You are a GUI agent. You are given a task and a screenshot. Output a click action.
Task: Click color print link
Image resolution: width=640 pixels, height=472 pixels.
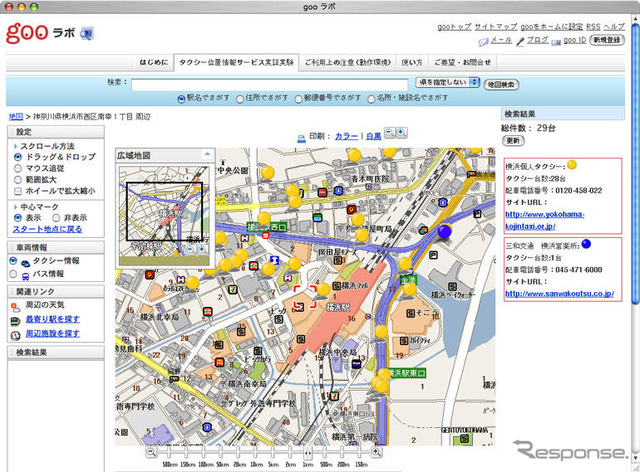(x=347, y=136)
